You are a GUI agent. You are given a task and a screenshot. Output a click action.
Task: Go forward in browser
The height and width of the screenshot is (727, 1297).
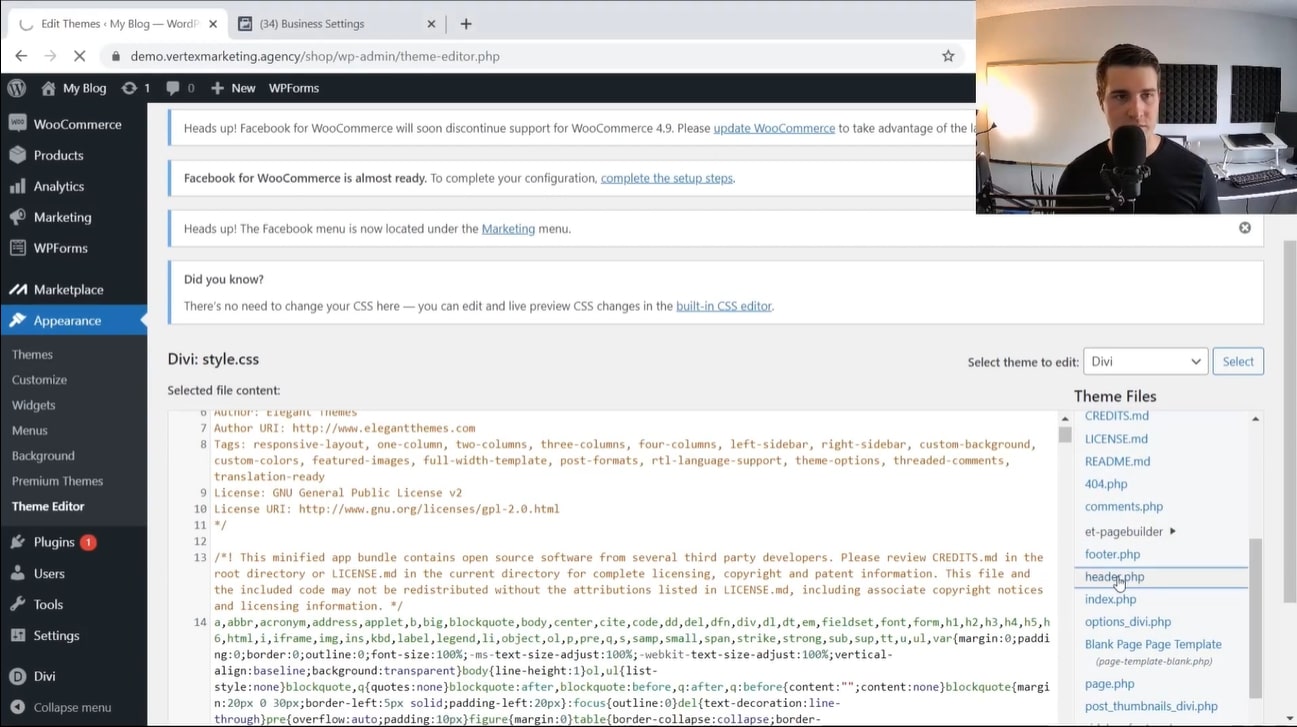[50, 56]
